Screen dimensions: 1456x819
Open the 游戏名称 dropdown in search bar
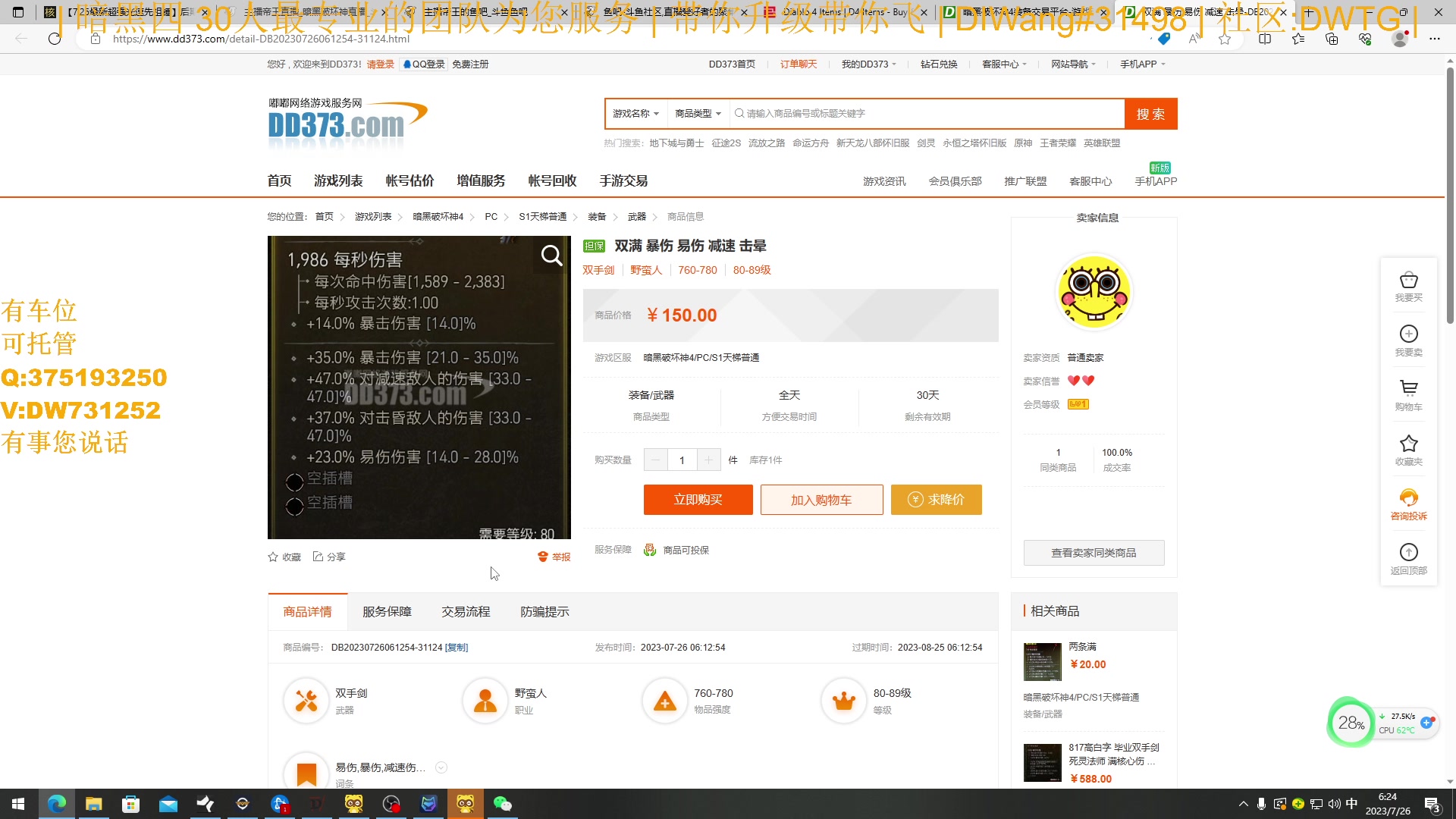point(635,113)
